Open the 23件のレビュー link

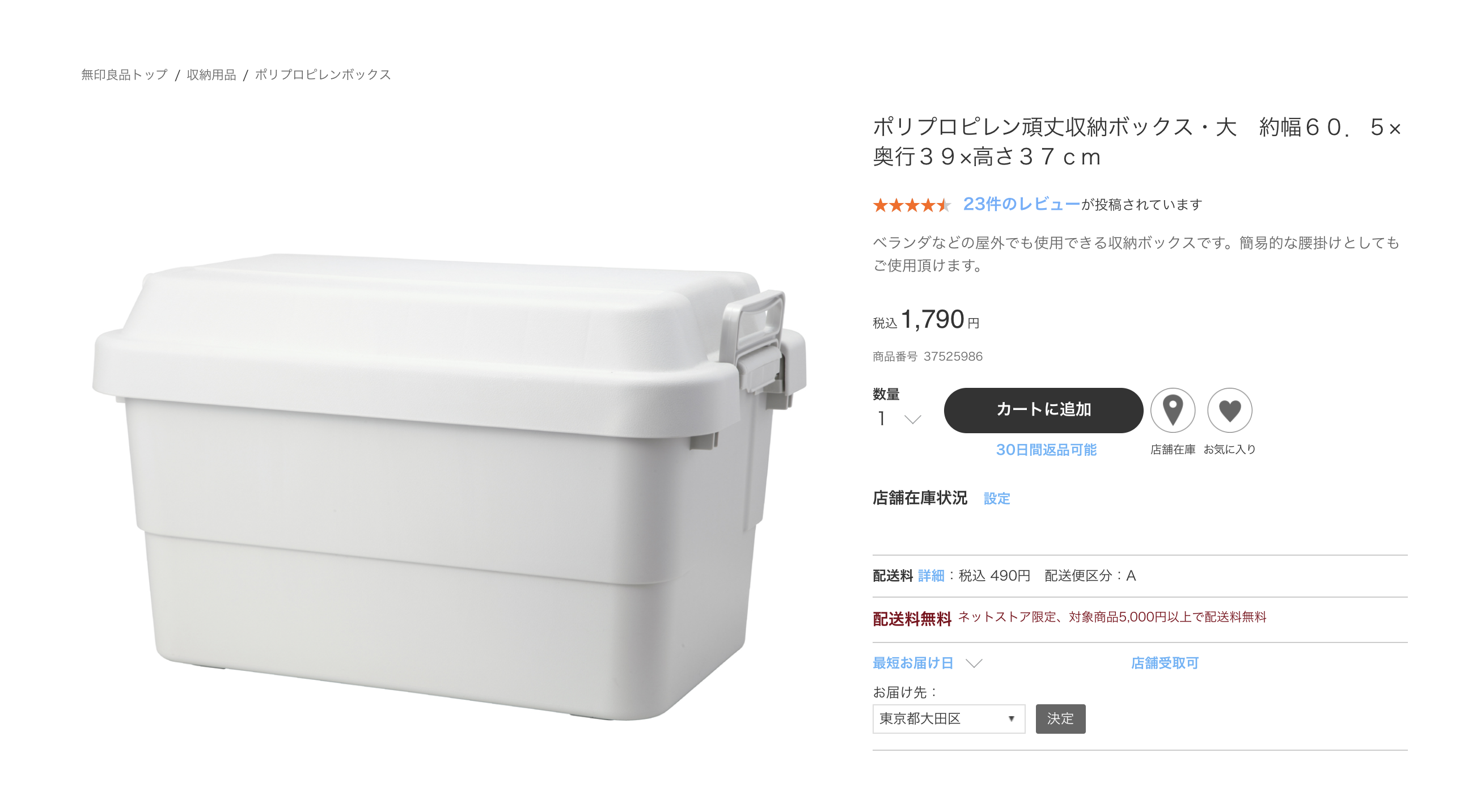pos(1021,204)
